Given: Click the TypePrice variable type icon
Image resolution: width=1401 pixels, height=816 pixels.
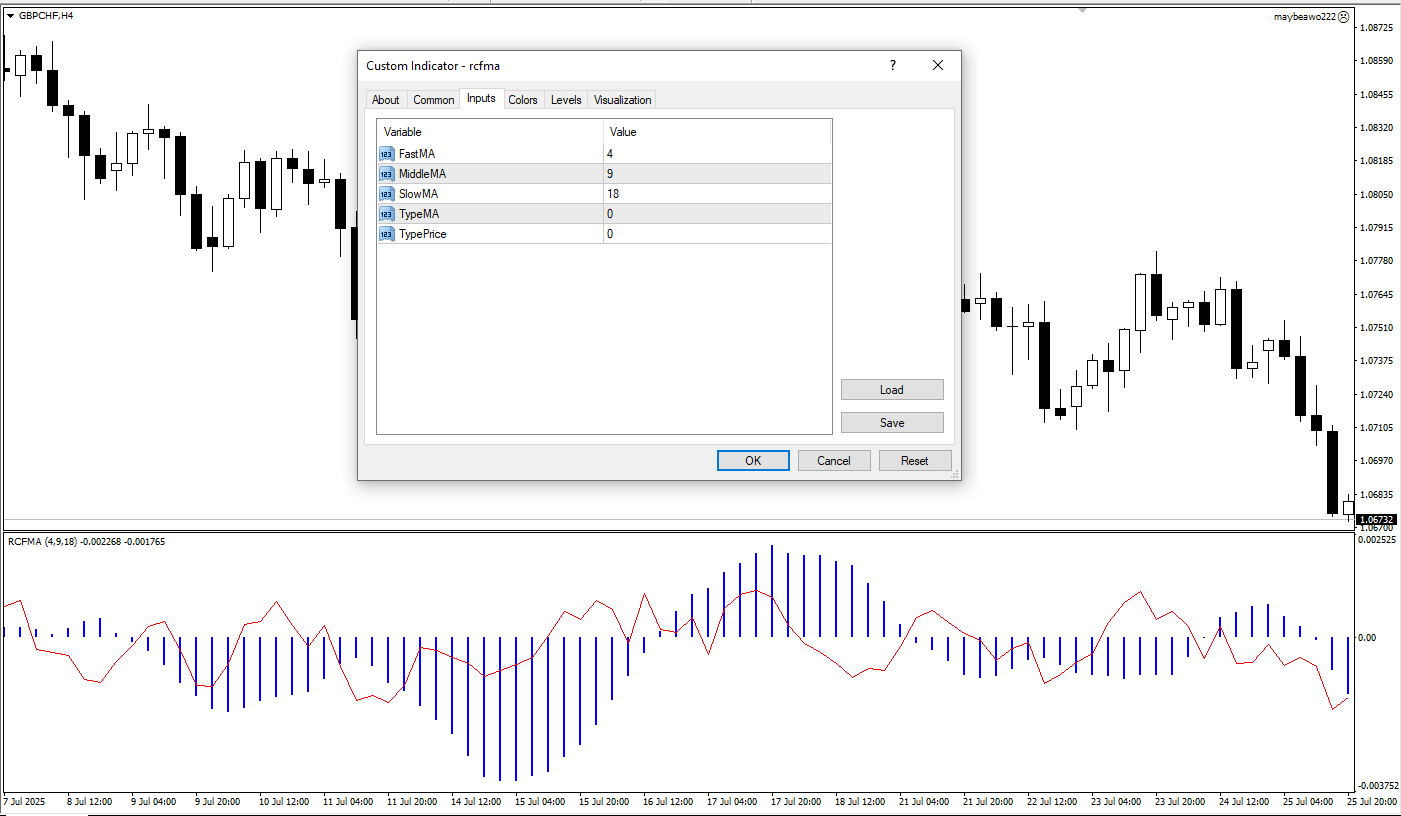Looking at the screenshot, I should pos(387,234).
